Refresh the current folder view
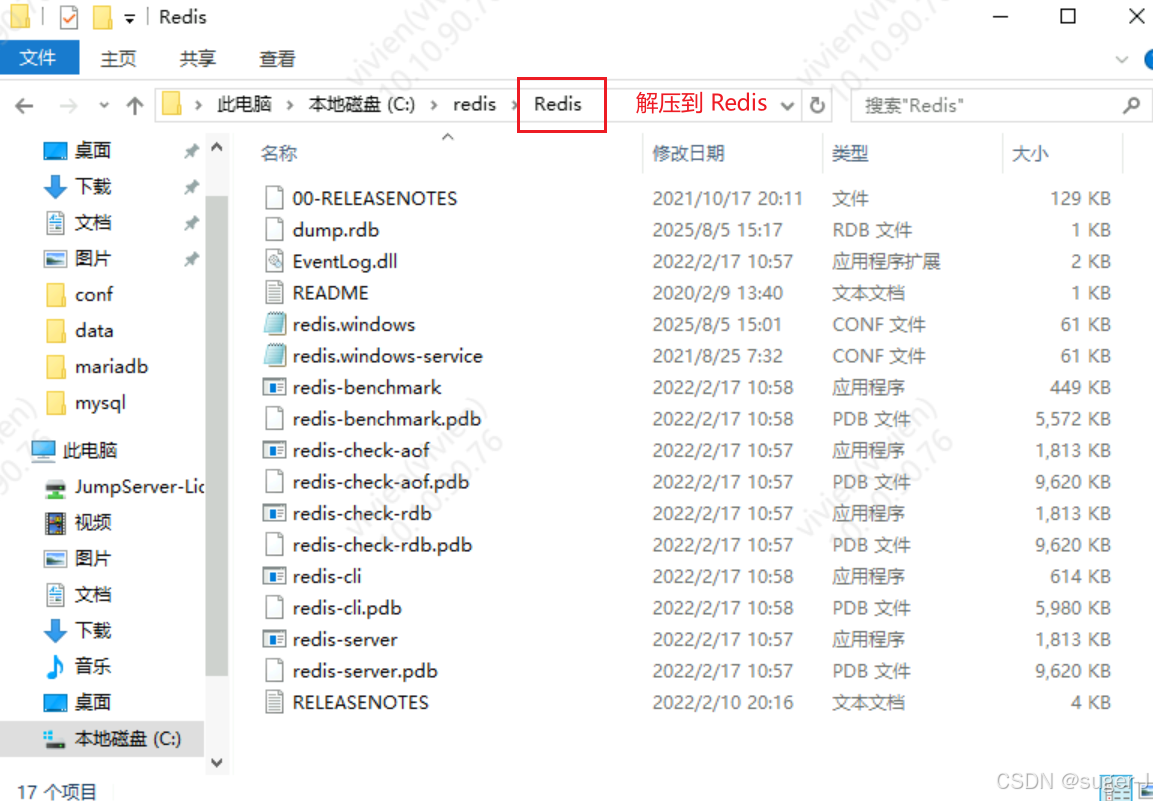Image resolution: width=1153 pixels, height=801 pixels. point(817,106)
